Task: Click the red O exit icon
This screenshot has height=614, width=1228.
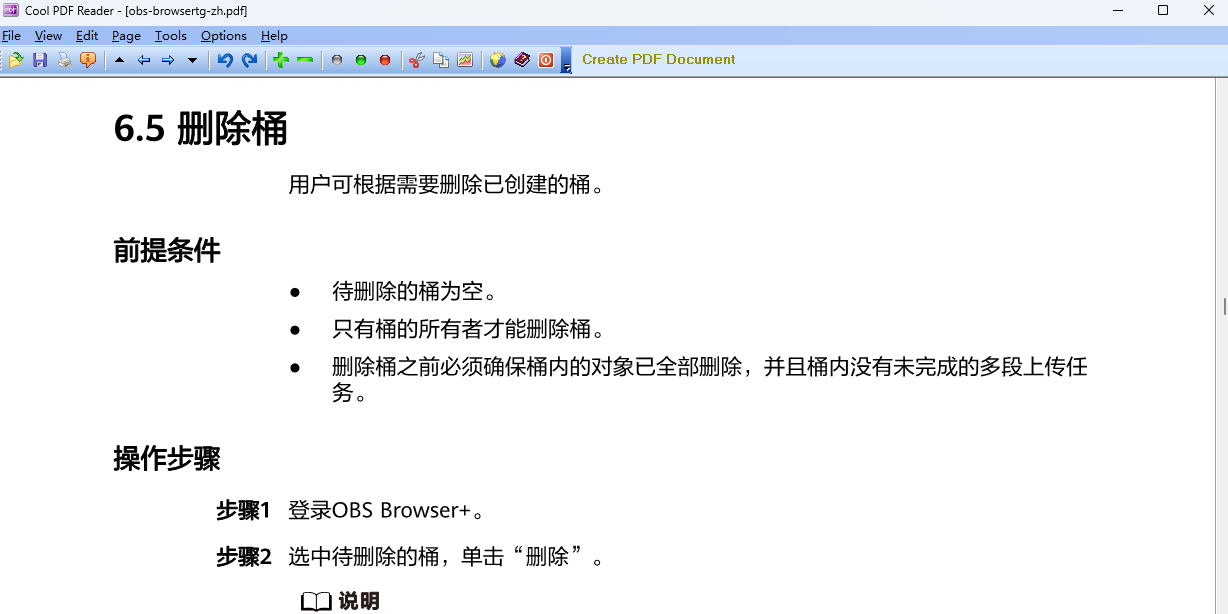Action: coord(545,60)
